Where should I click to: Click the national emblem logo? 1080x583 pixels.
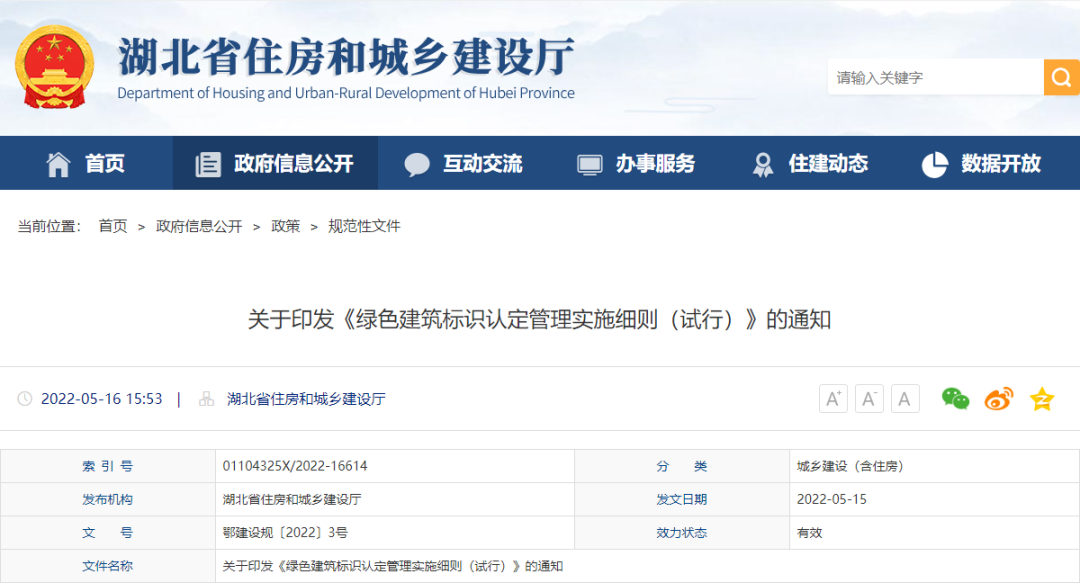[54, 67]
